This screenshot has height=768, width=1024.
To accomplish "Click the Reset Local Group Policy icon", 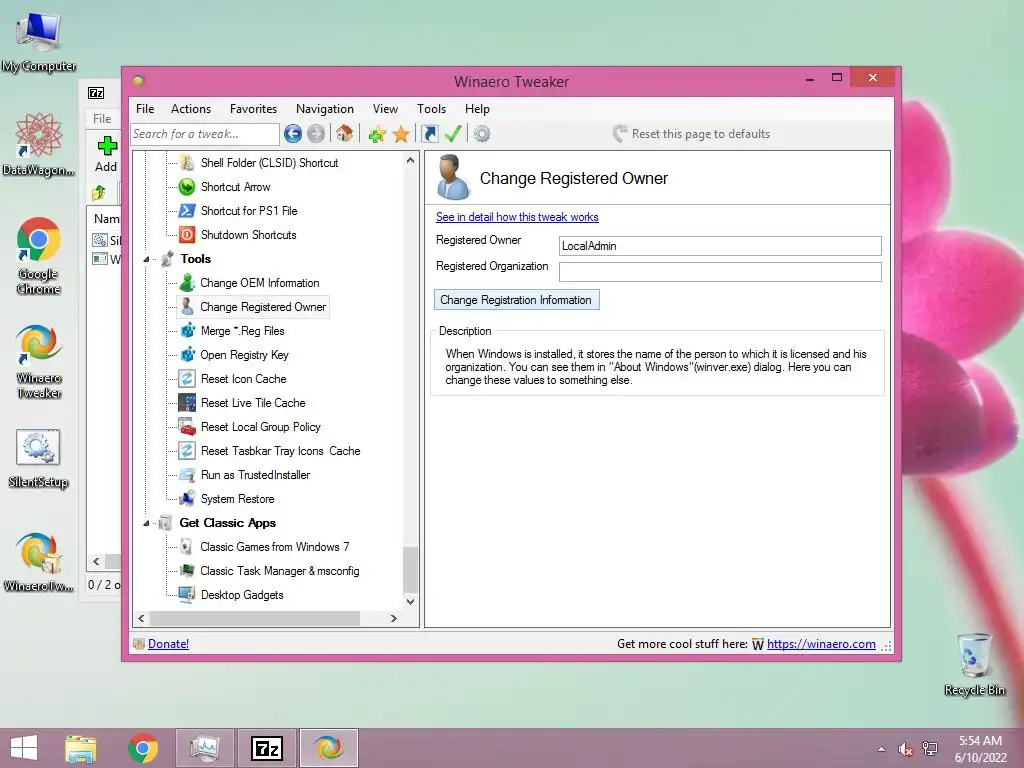I will click(x=187, y=427).
